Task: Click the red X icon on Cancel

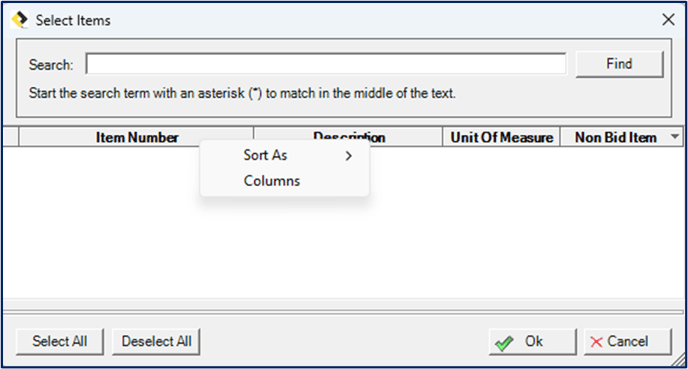Action: tap(596, 342)
